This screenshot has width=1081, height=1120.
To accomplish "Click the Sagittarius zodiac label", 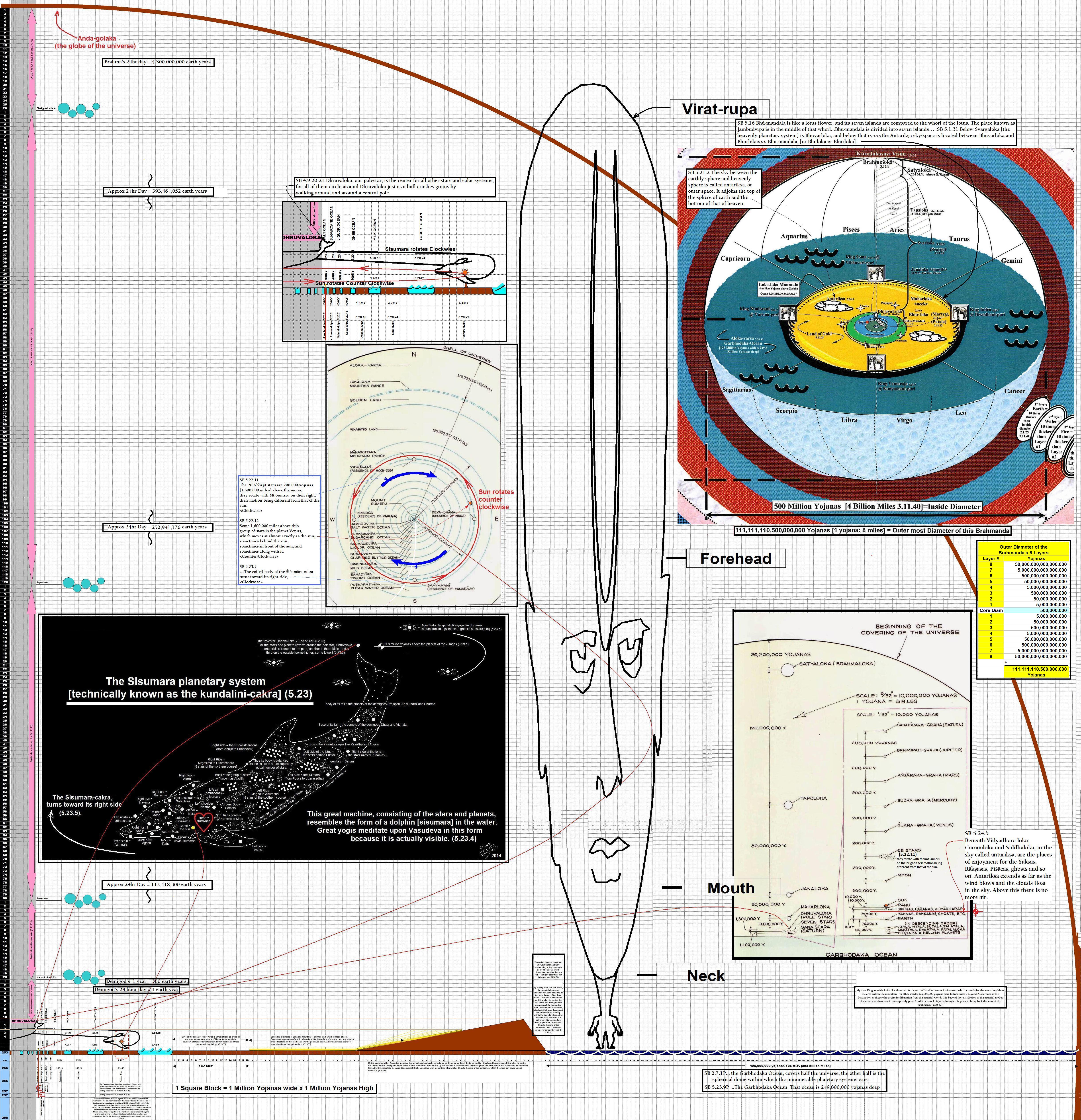I will (736, 389).
